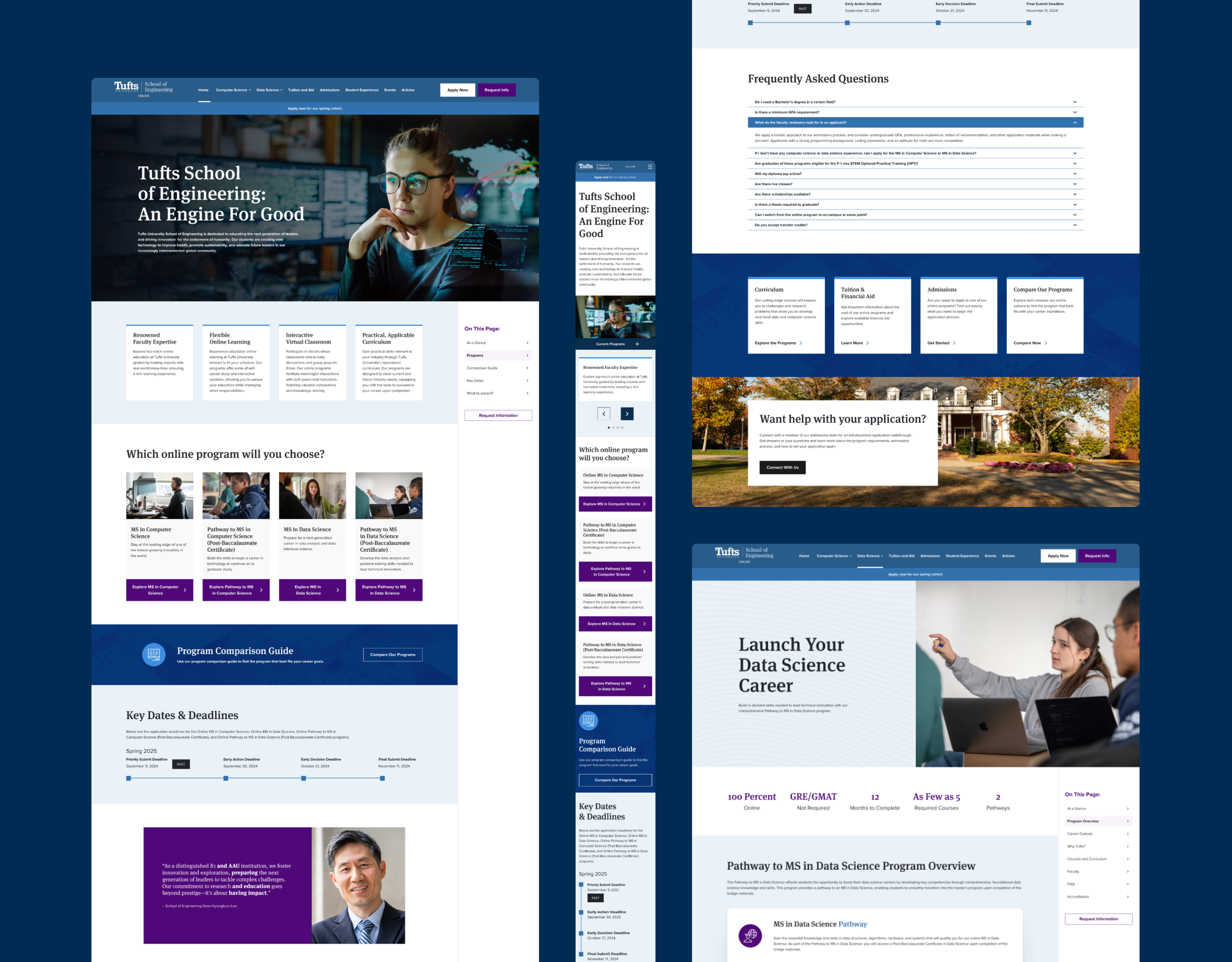Viewport: 1232px width, 962px height.
Task: Jump to Courses and Curriculum in Data Science sidebar
Action: tap(1098, 860)
